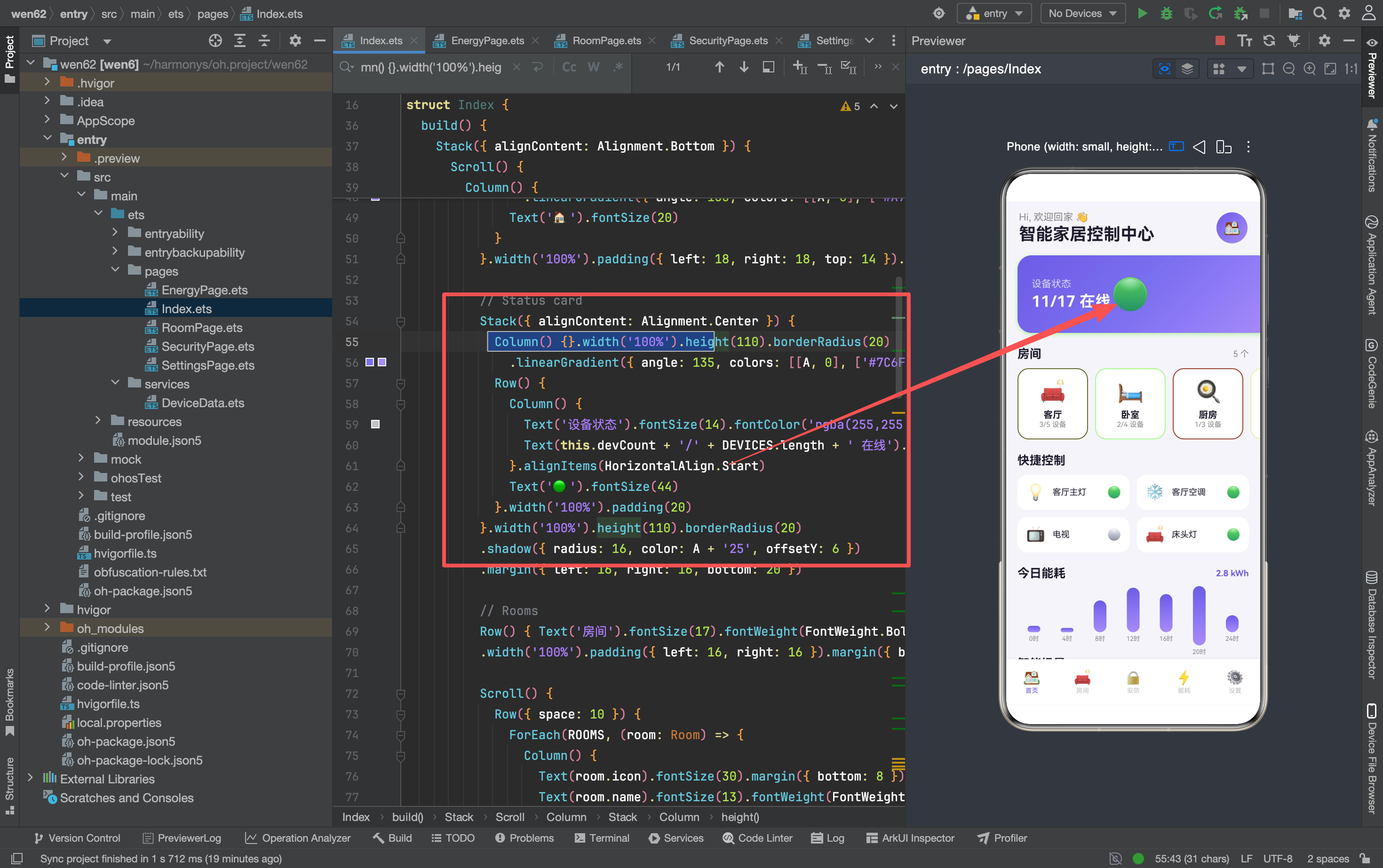Stop the previewer with red square
The height and width of the screenshot is (868, 1383).
pyautogui.click(x=1220, y=40)
